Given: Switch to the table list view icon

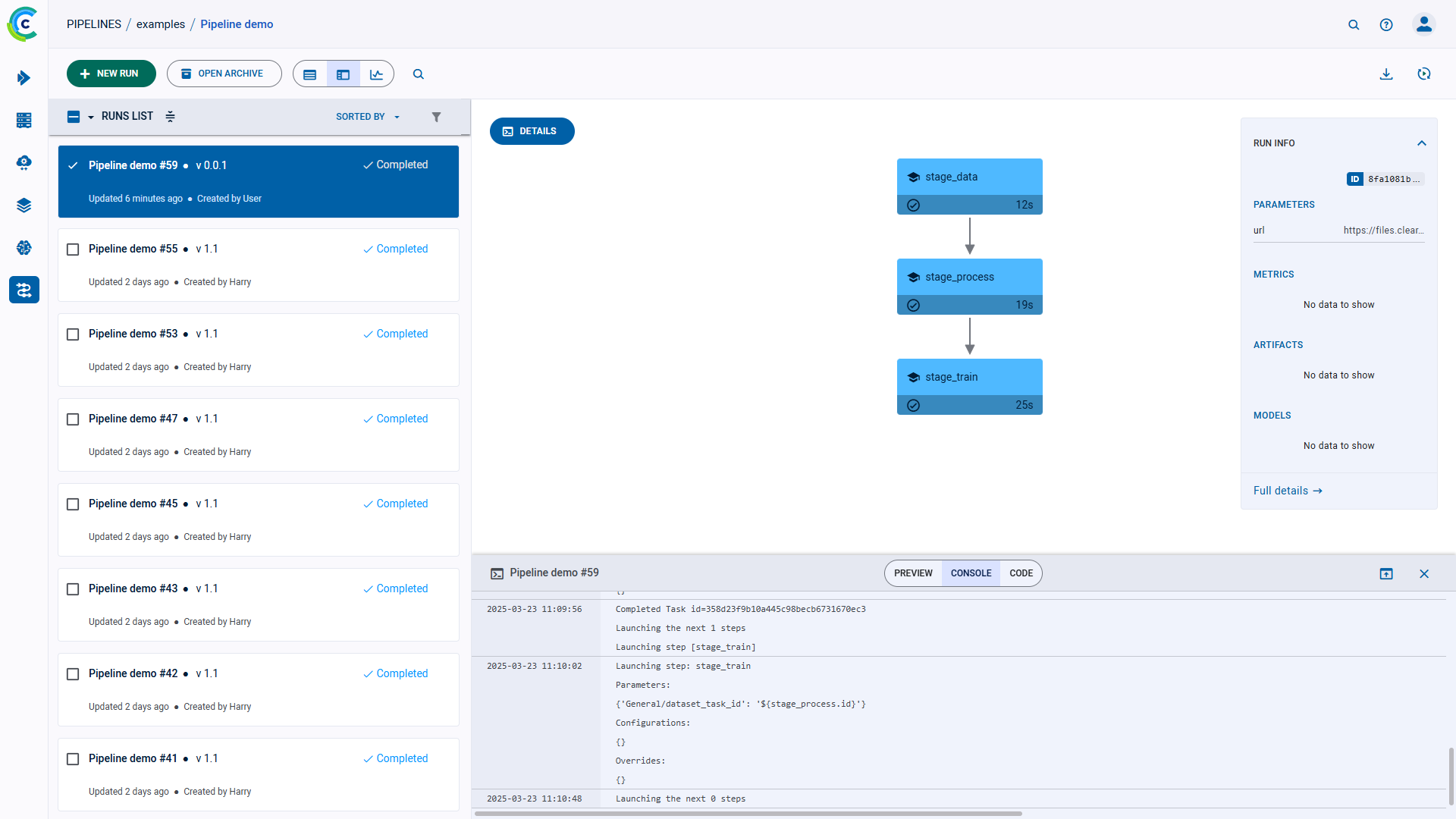Looking at the screenshot, I should click(x=309, y=74).
